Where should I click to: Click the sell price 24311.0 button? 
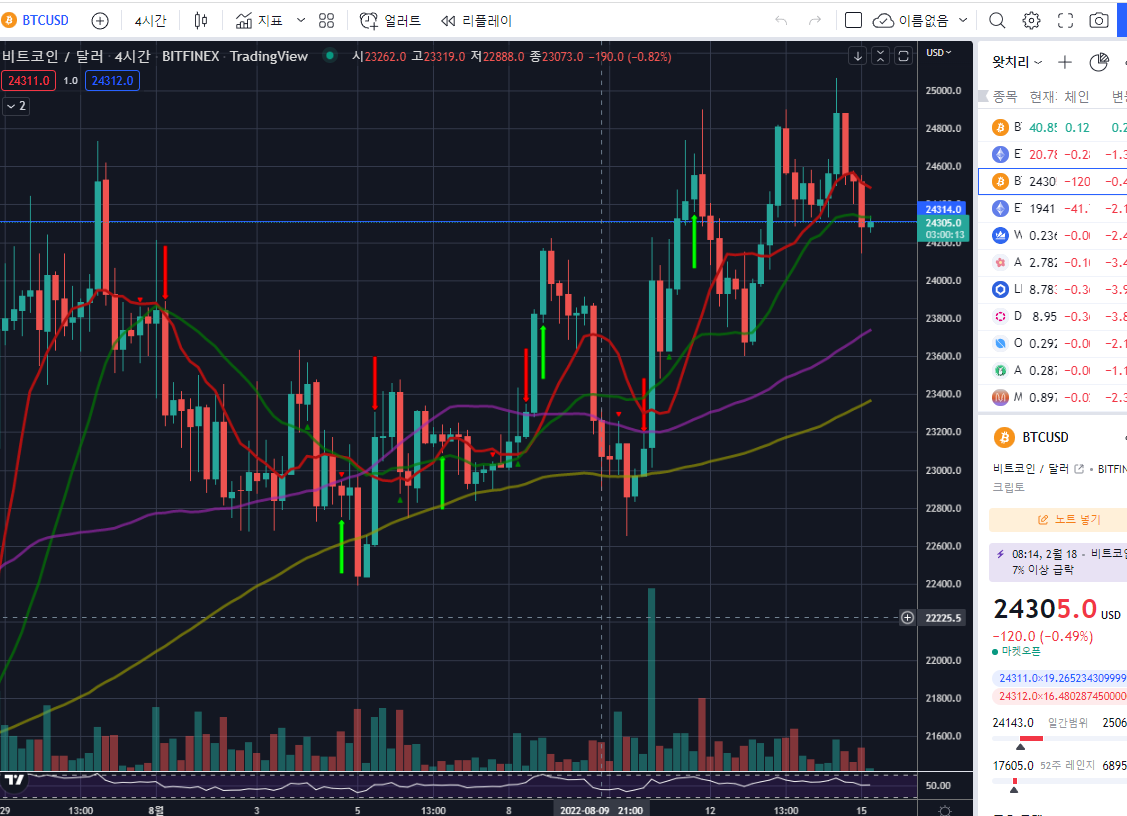pyautogui.click(x=29, y=81)
